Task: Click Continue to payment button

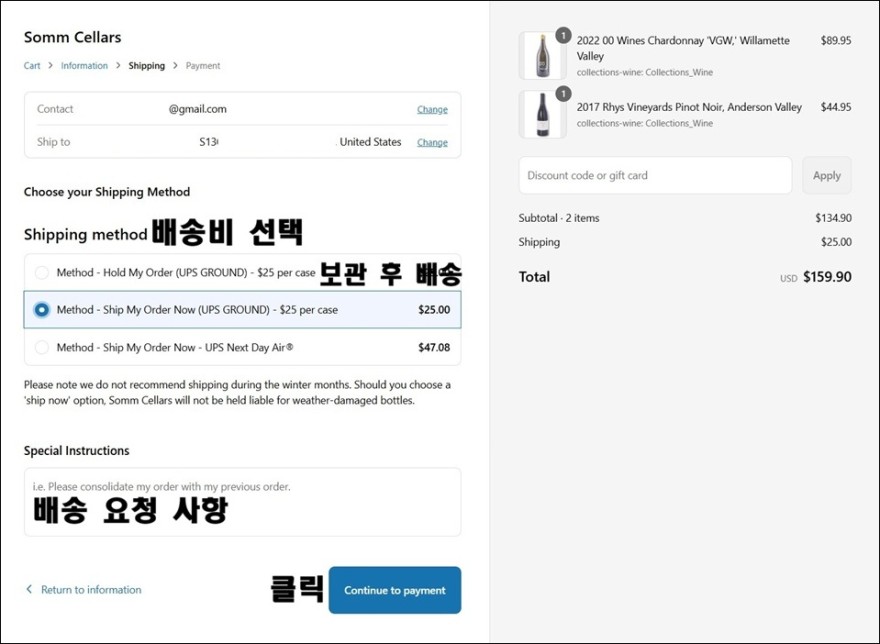Action: 395,590
